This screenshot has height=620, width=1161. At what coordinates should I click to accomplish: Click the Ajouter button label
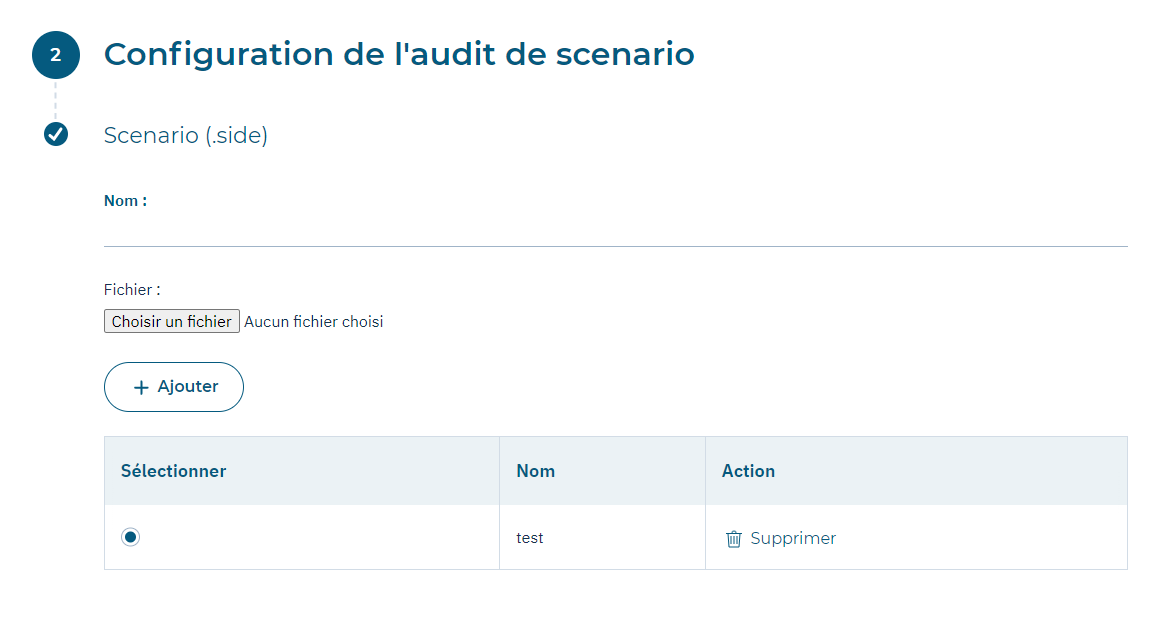point(188,387)
